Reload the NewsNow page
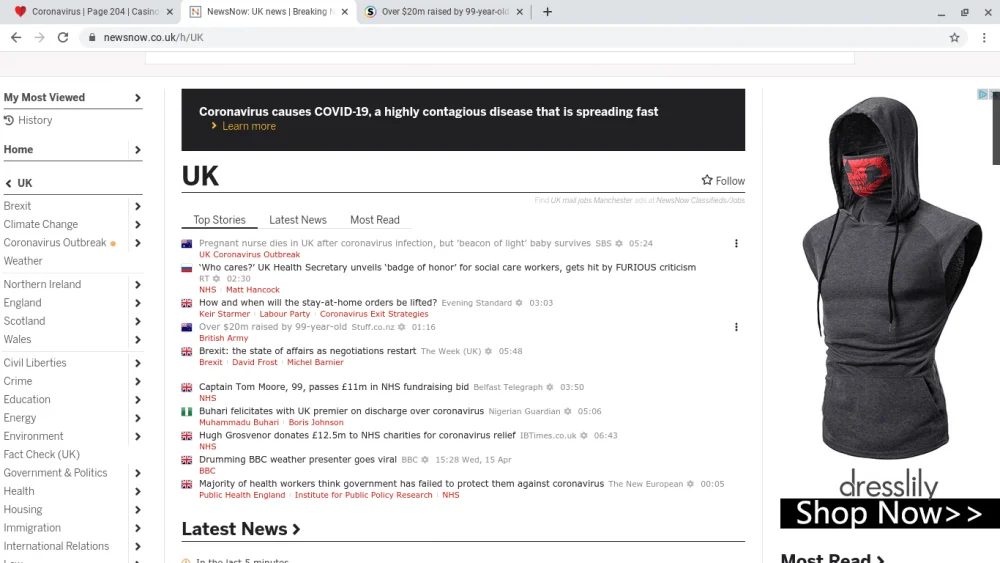1000x563 pixels. [x=62, y=38]
